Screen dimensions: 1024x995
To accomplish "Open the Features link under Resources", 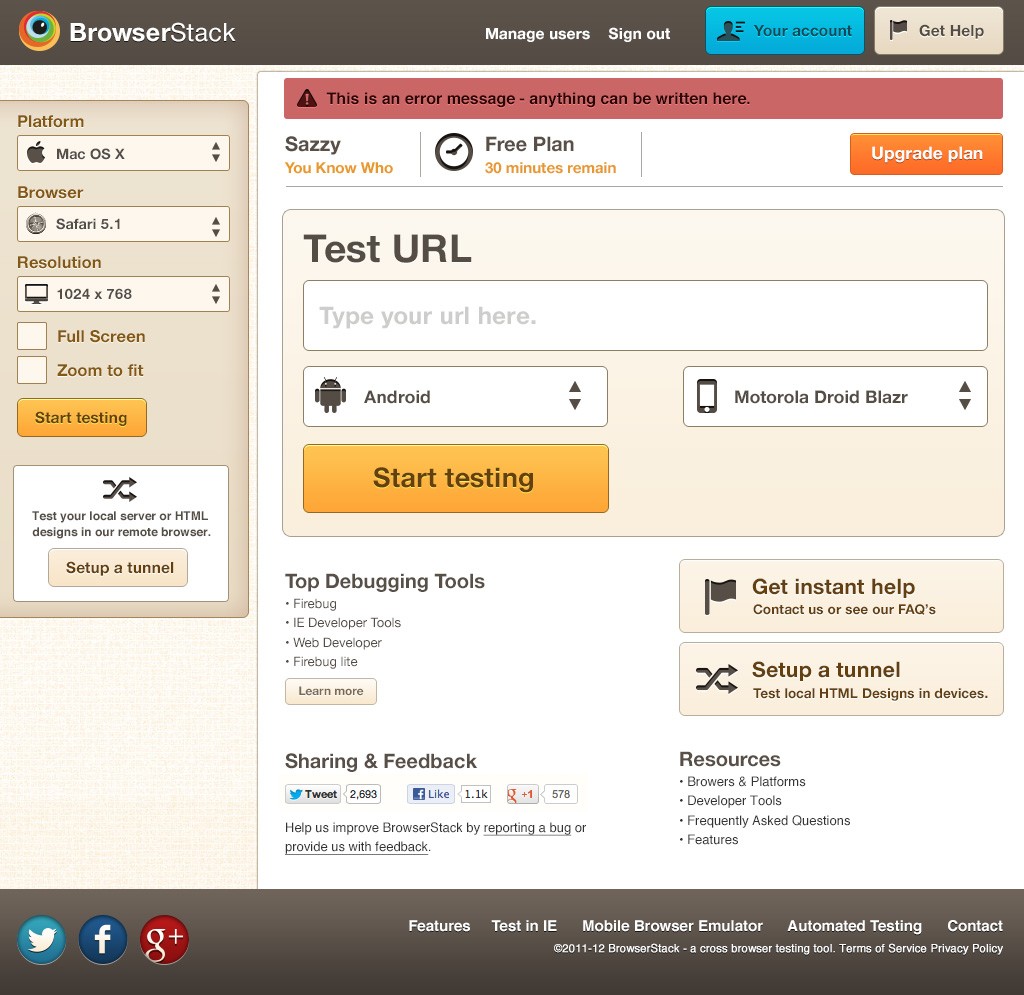I will (x=712, y=840).
